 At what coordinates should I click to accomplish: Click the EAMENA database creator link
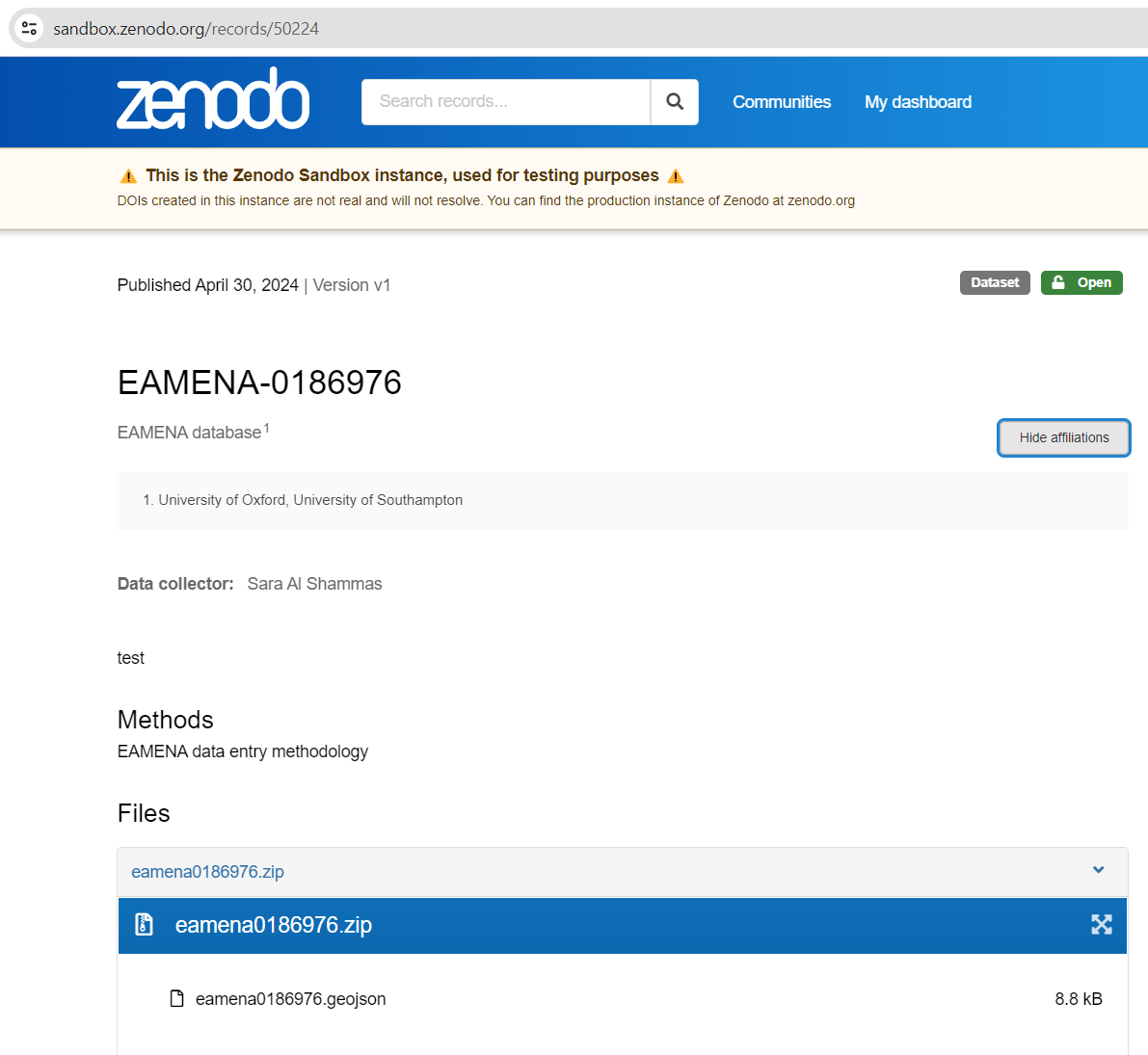(x=189, y=433)
